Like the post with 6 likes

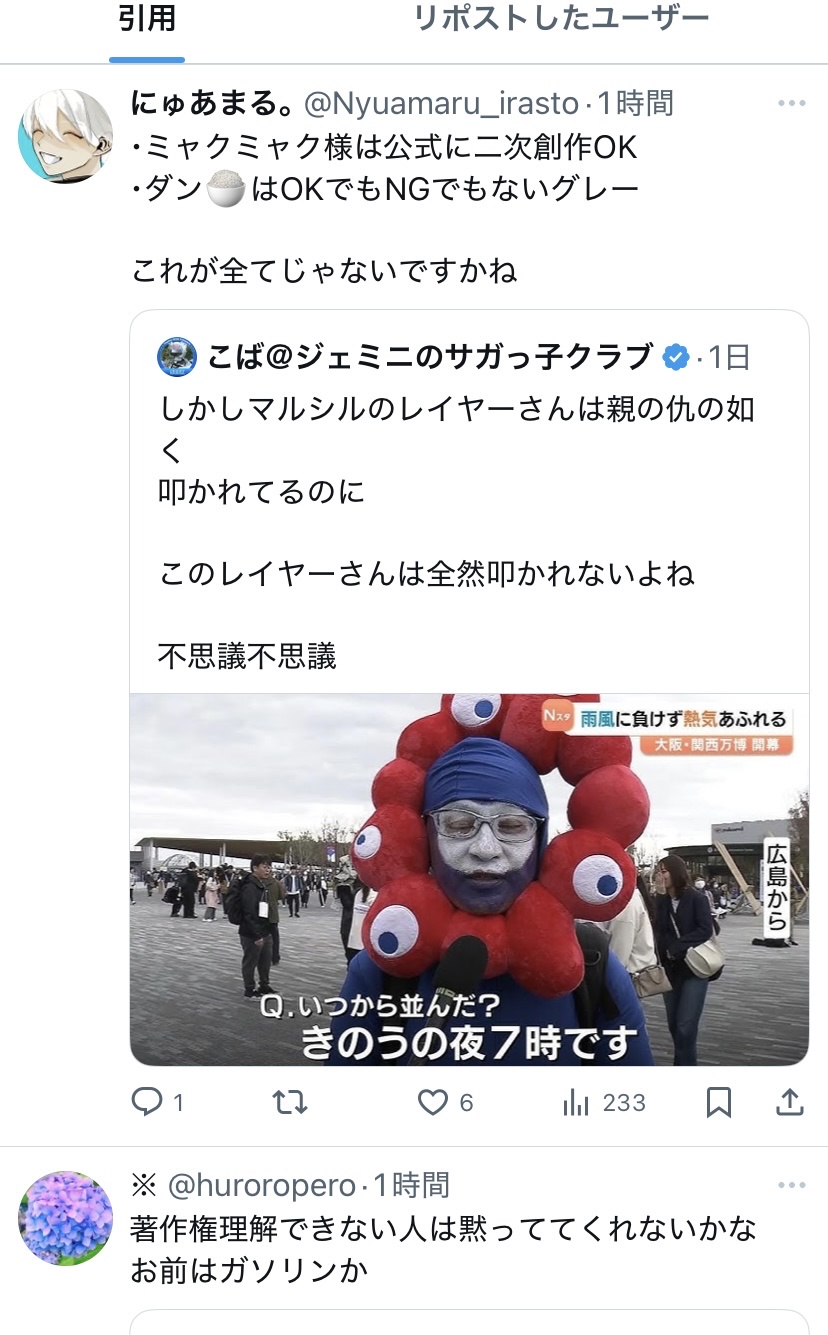pos(432,1102)
